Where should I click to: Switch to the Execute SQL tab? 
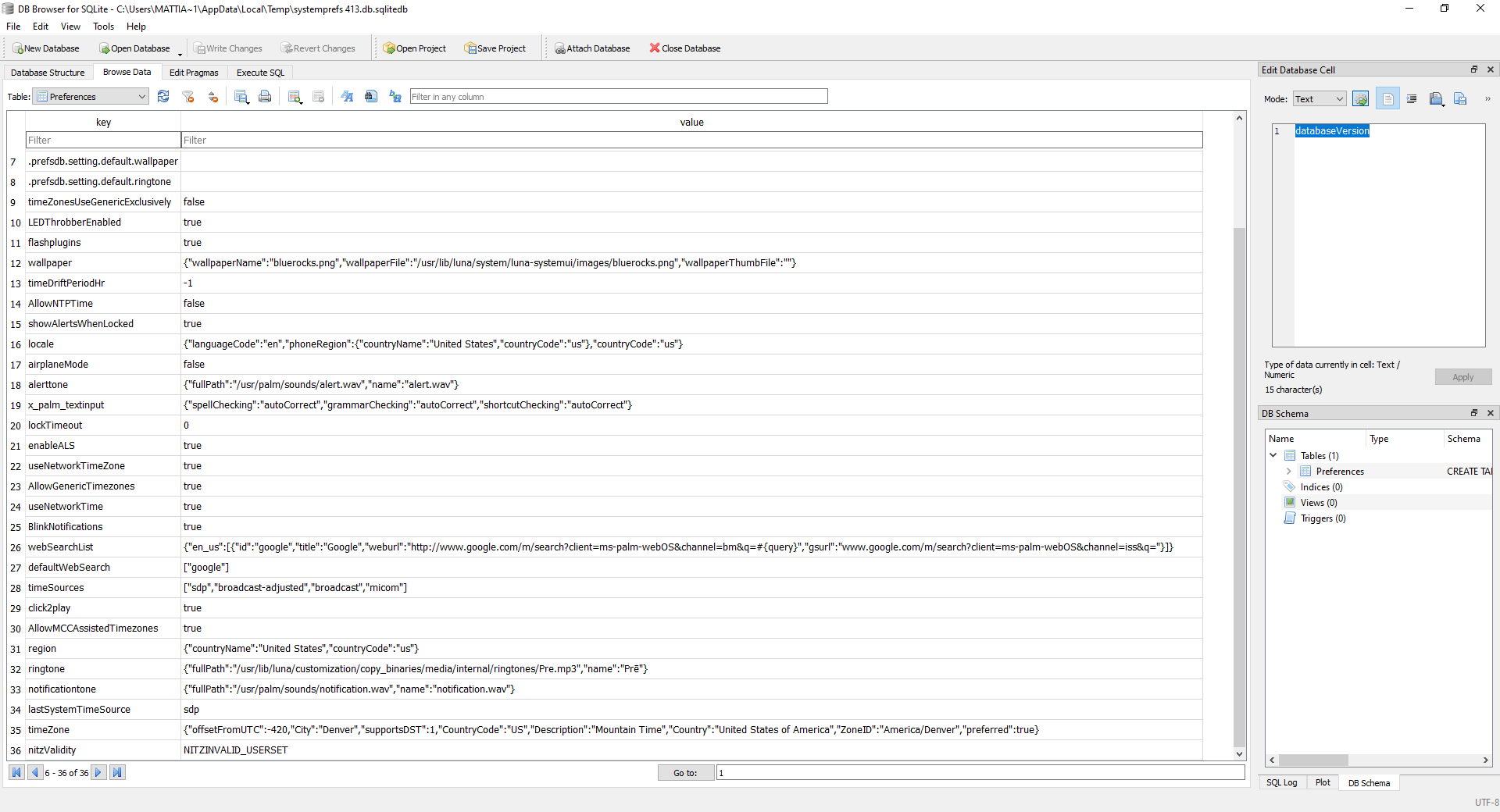coord(260,73)
